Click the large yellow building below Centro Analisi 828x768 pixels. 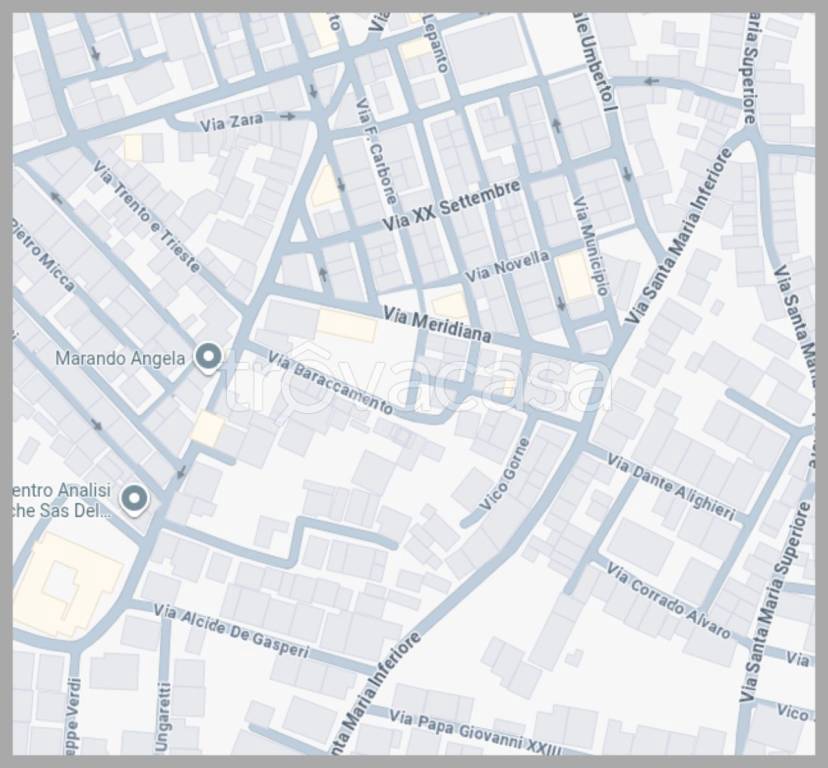(x=66, y=583)
